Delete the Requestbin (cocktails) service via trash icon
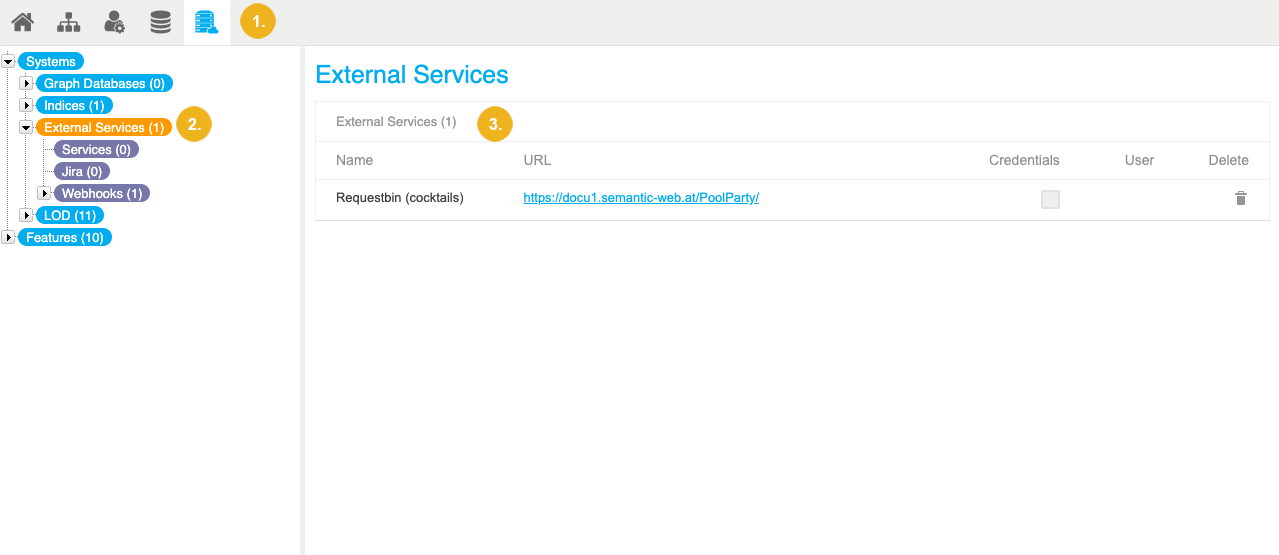Image resolution: width=1279 pixels, height=555 pixels. tap(1241, 198)
